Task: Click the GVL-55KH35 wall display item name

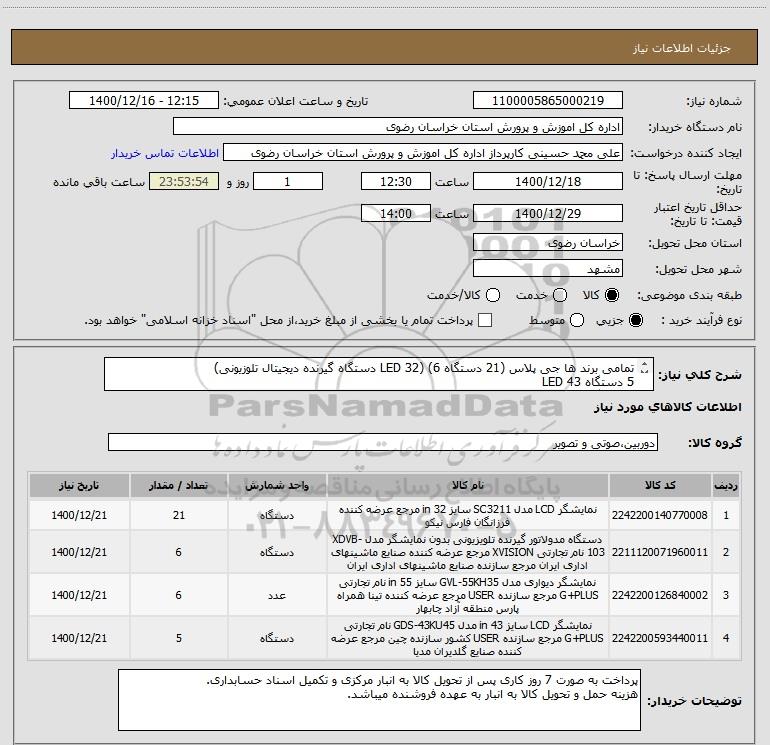Action: click(468, 595)
